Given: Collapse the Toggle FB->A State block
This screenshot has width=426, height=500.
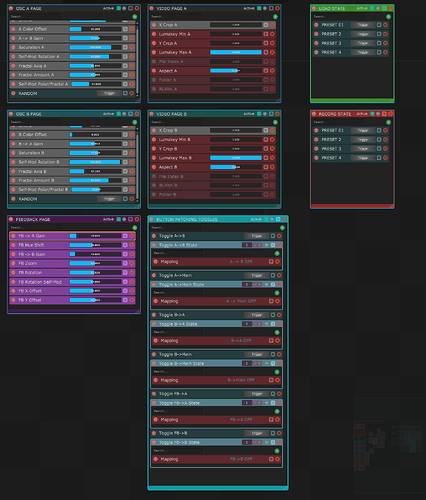Looking at the screenshot, I should (267, 403).
